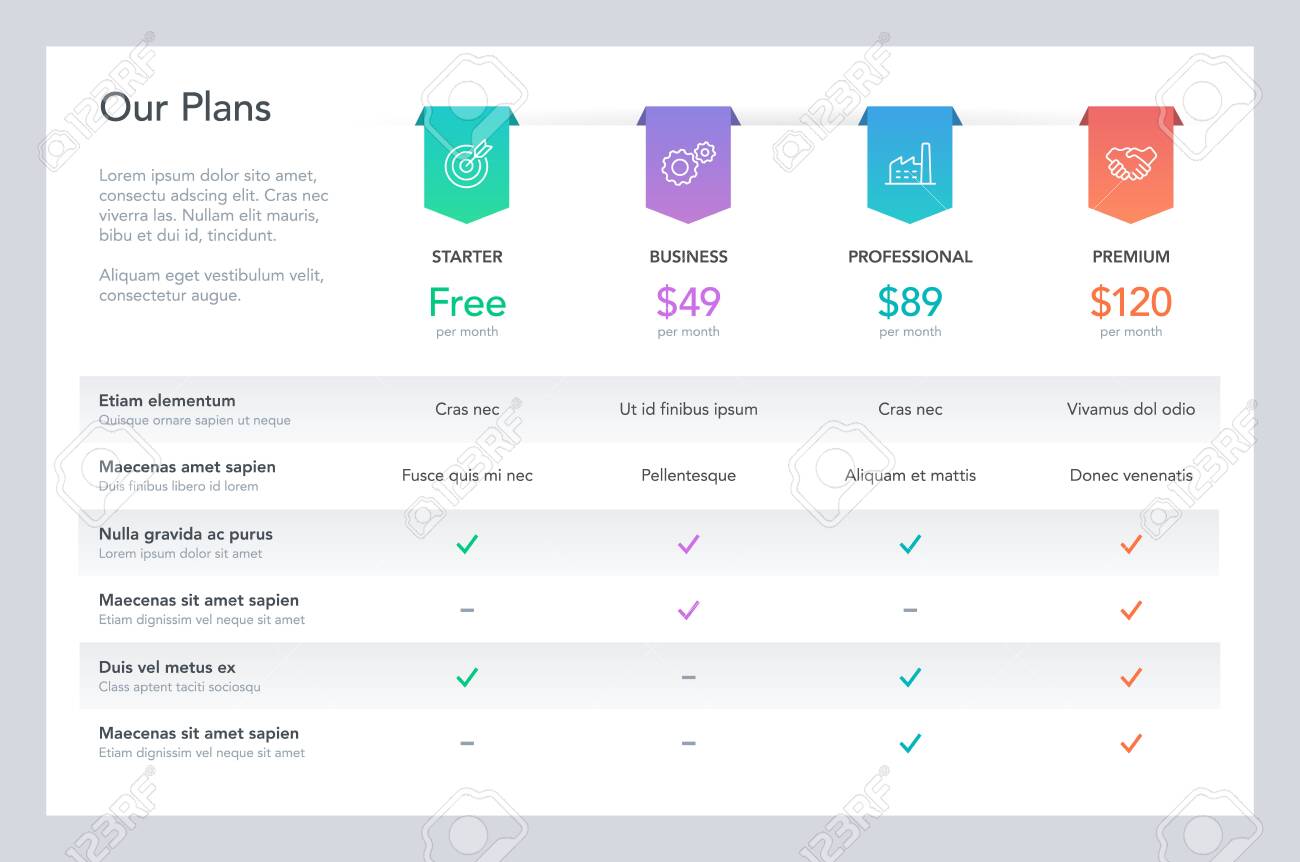The height and width of the screenshot is (862, 1300).
Task: Click the PROFESSIONAL plan heading
Action: pyautogui.click(x=910, y=257)
